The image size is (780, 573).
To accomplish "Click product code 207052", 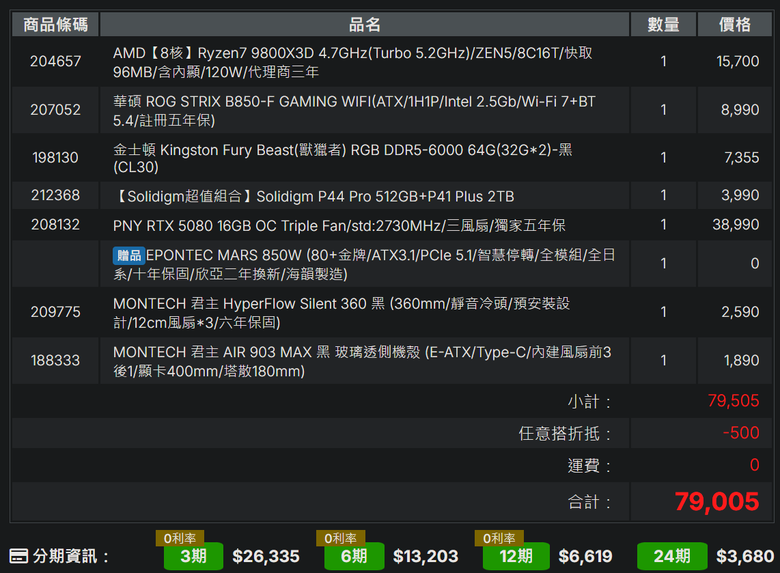I will 55,109.
